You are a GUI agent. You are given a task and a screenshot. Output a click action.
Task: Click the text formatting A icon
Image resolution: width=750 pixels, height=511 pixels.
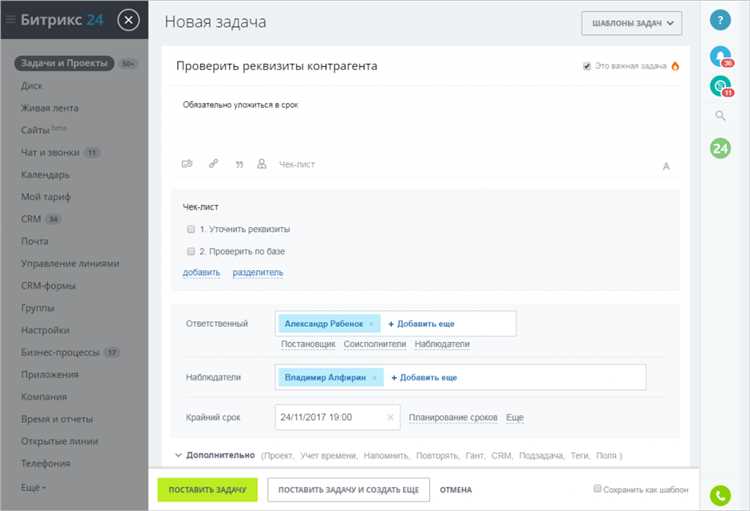[x=665, y=167]
